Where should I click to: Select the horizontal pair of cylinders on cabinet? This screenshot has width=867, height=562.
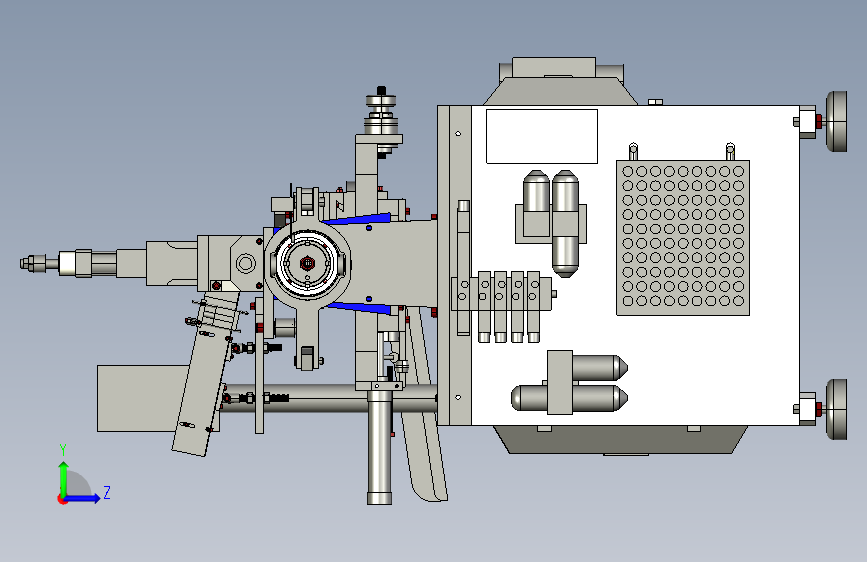tap(570, 383)
